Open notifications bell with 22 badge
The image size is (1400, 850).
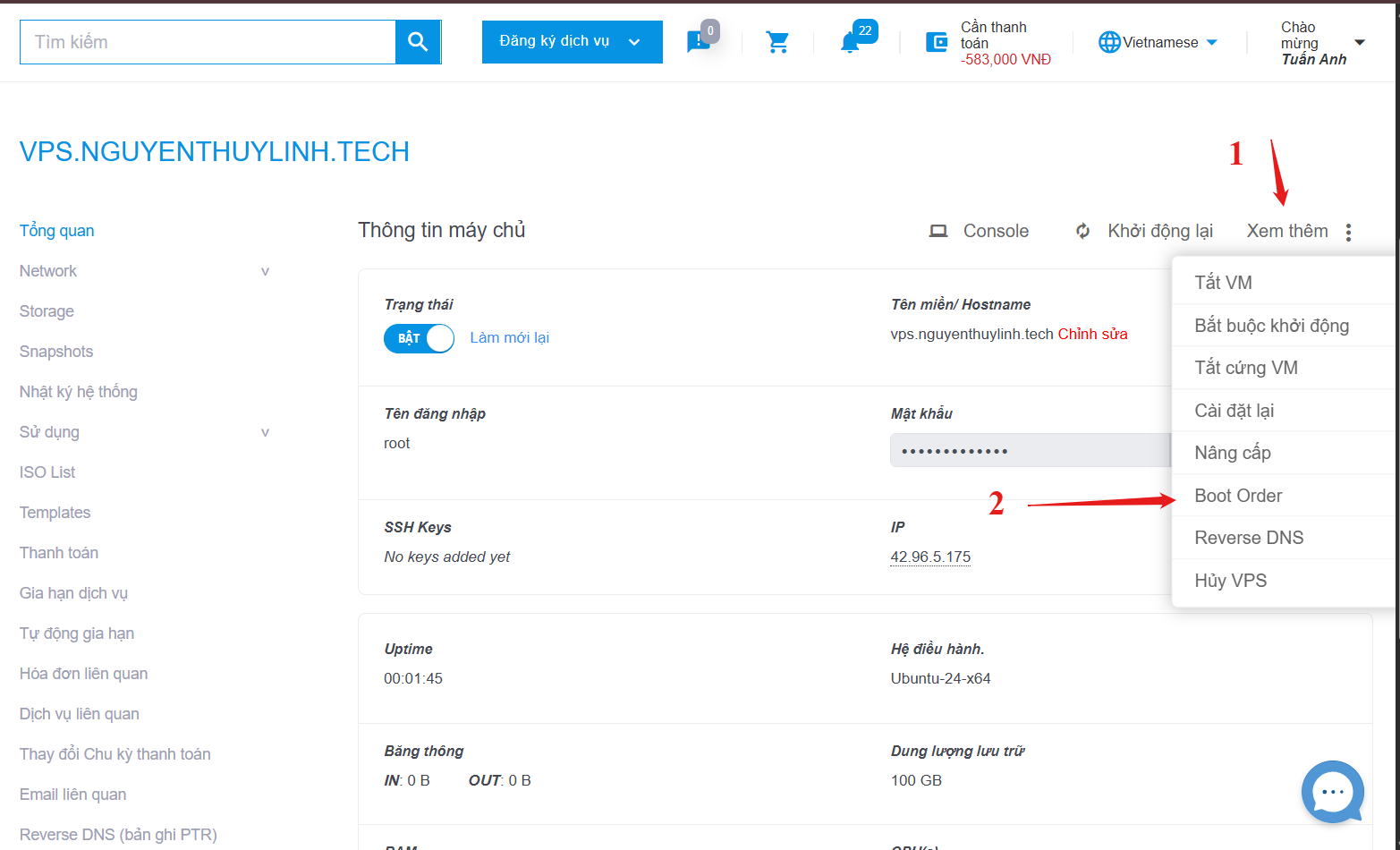tap(850, 42)
